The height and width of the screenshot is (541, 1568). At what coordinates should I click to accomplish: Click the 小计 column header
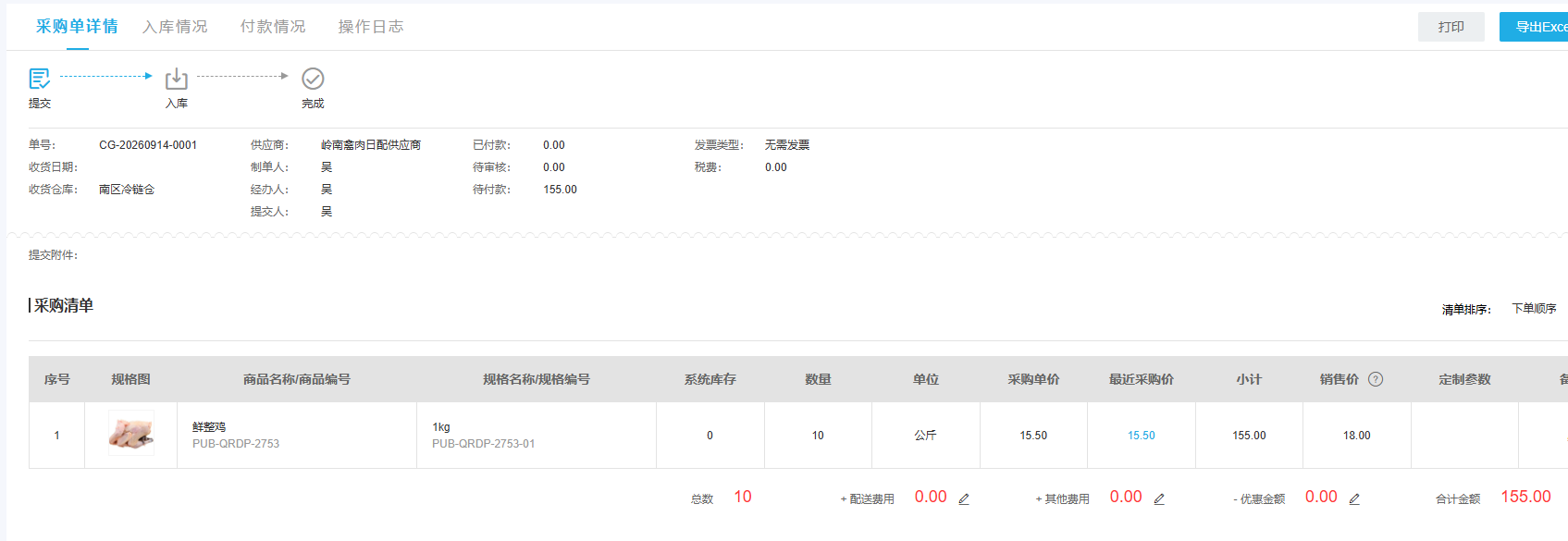1249,379
